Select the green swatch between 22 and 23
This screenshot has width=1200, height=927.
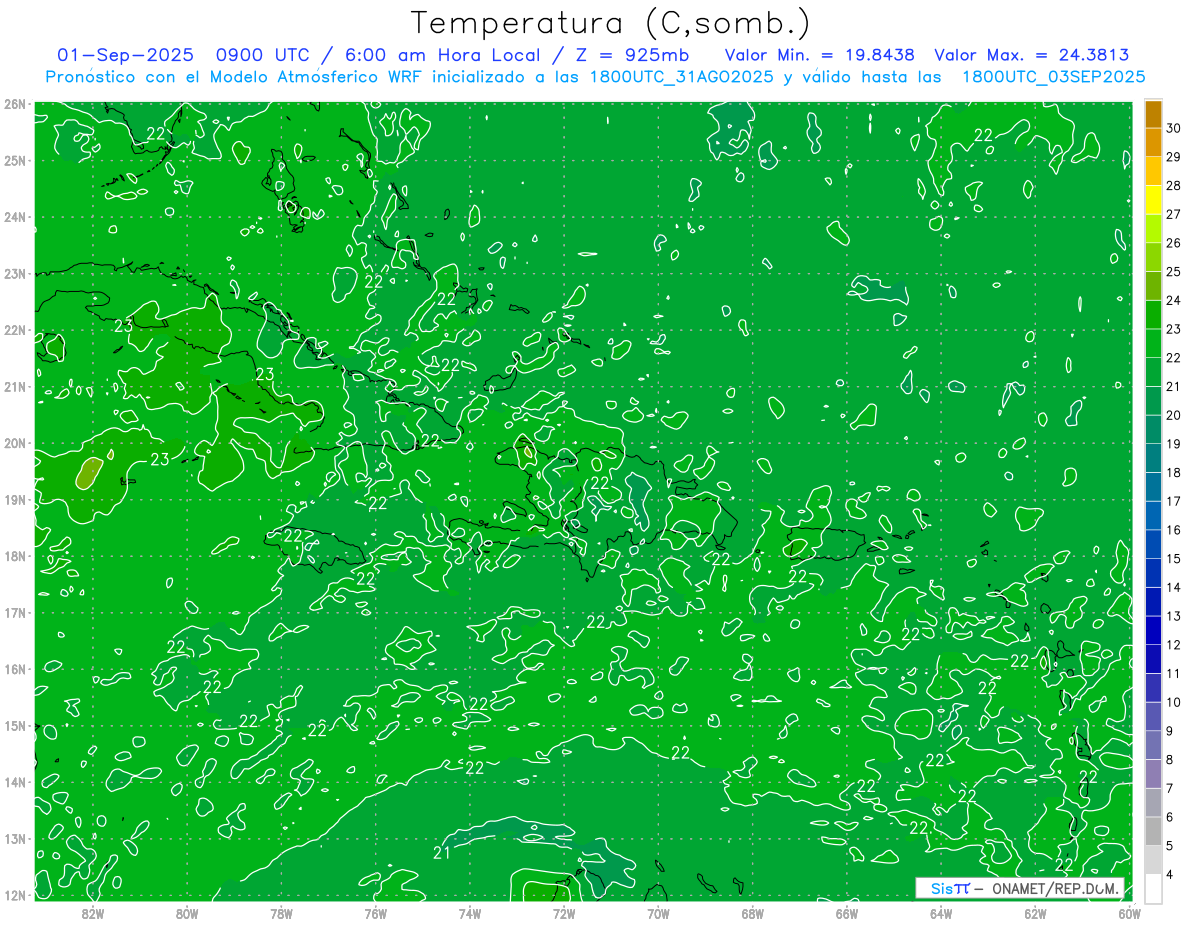tap(1154, 344)
